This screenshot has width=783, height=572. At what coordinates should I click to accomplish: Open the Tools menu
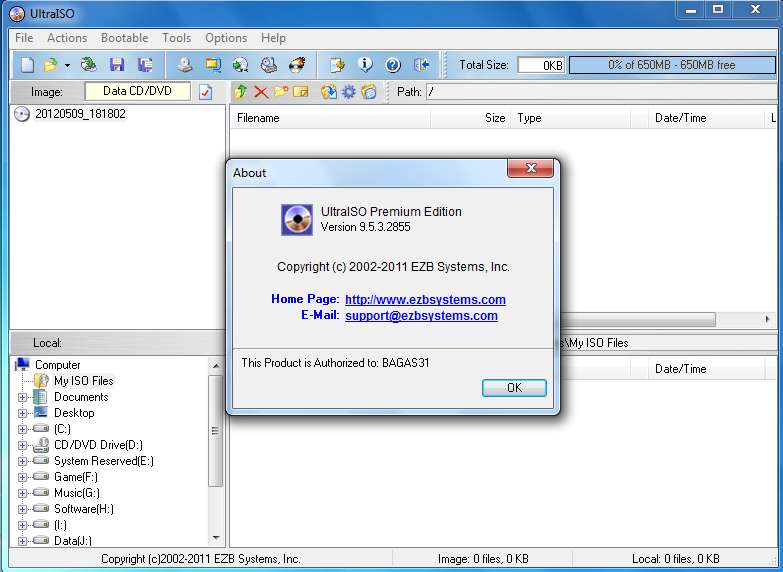coord(176,38)
